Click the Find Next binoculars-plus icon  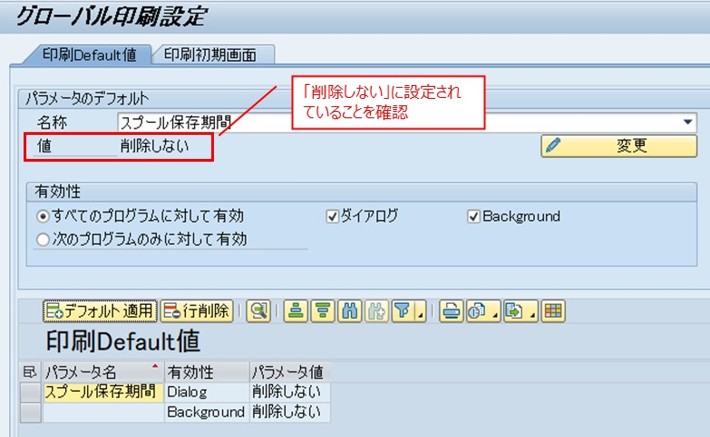[x=376, y=311]
